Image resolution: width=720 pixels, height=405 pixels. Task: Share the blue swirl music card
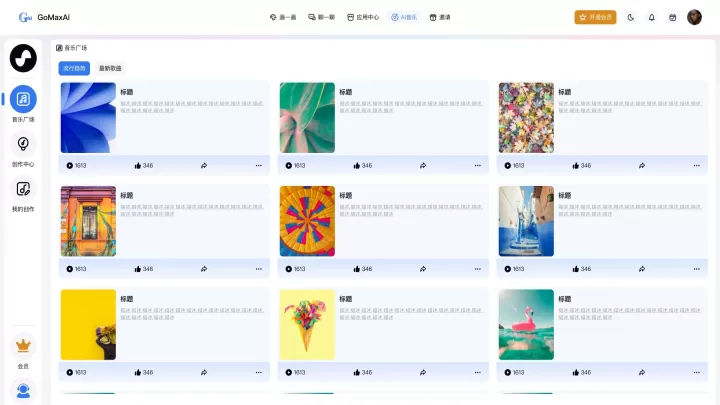[203, 165]
